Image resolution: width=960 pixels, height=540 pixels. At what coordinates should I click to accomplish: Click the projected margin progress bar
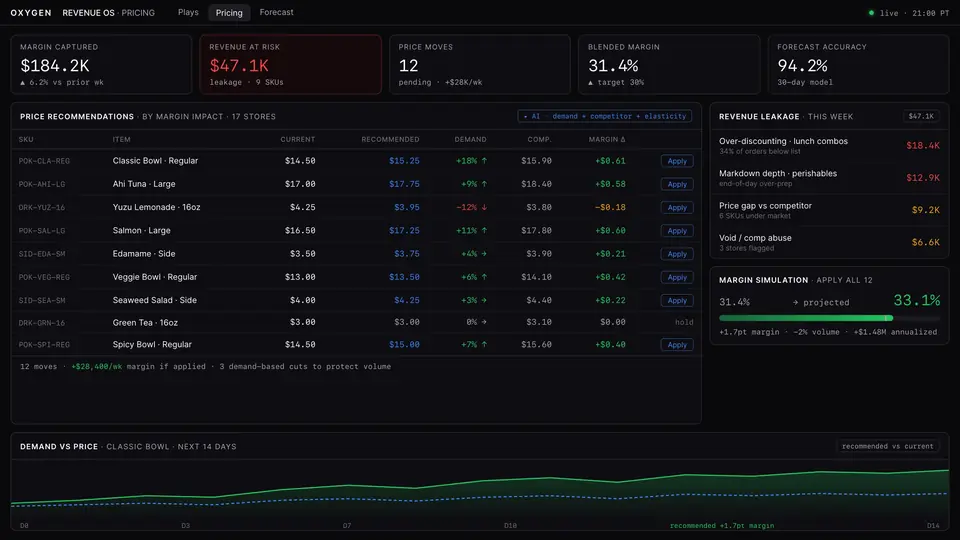829,318
